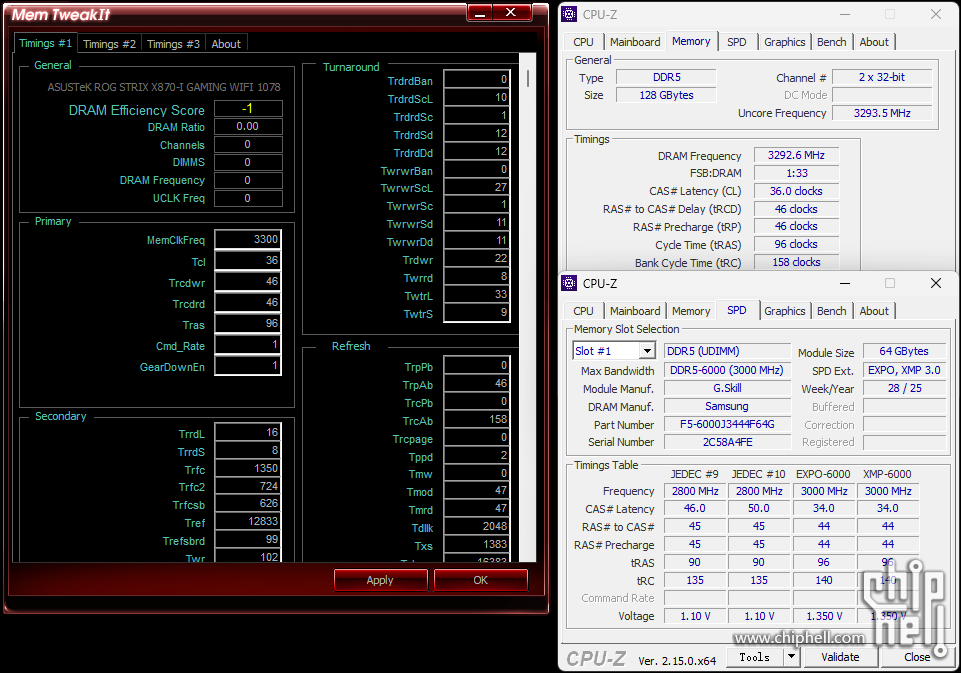Open About tab in upper CPU-Z window

tap(874, 42)
